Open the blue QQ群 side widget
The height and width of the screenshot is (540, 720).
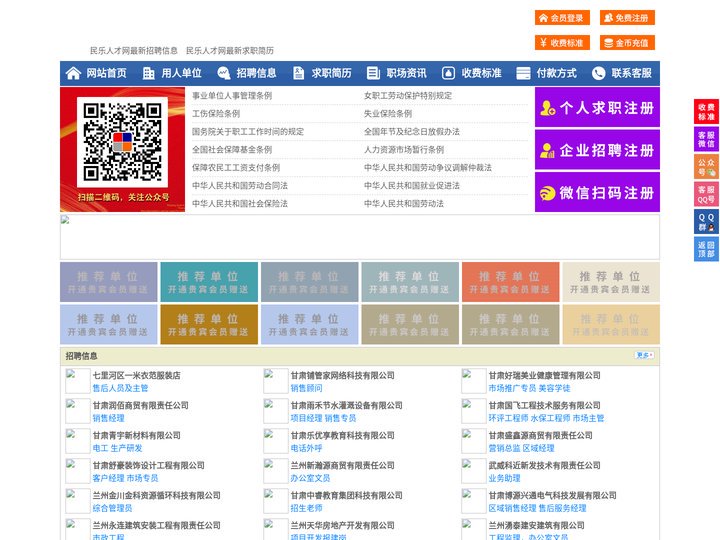coord(706,222)
